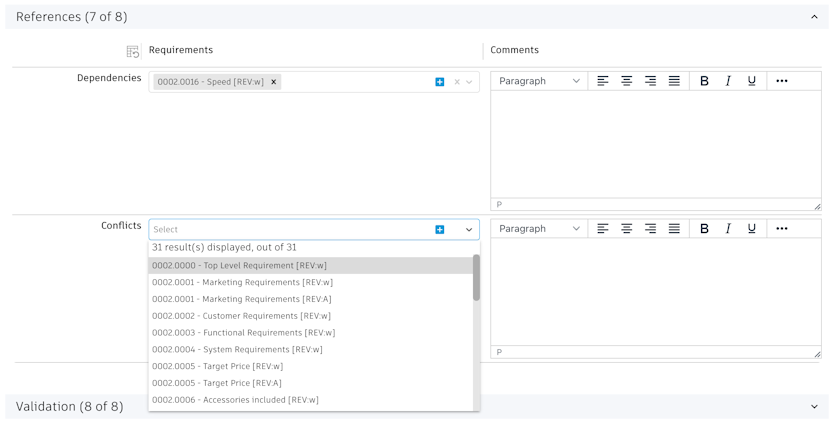834x424 pixels.
Task: Expand the Validation (8 of 8) section
Action: (x=814, y=406)
